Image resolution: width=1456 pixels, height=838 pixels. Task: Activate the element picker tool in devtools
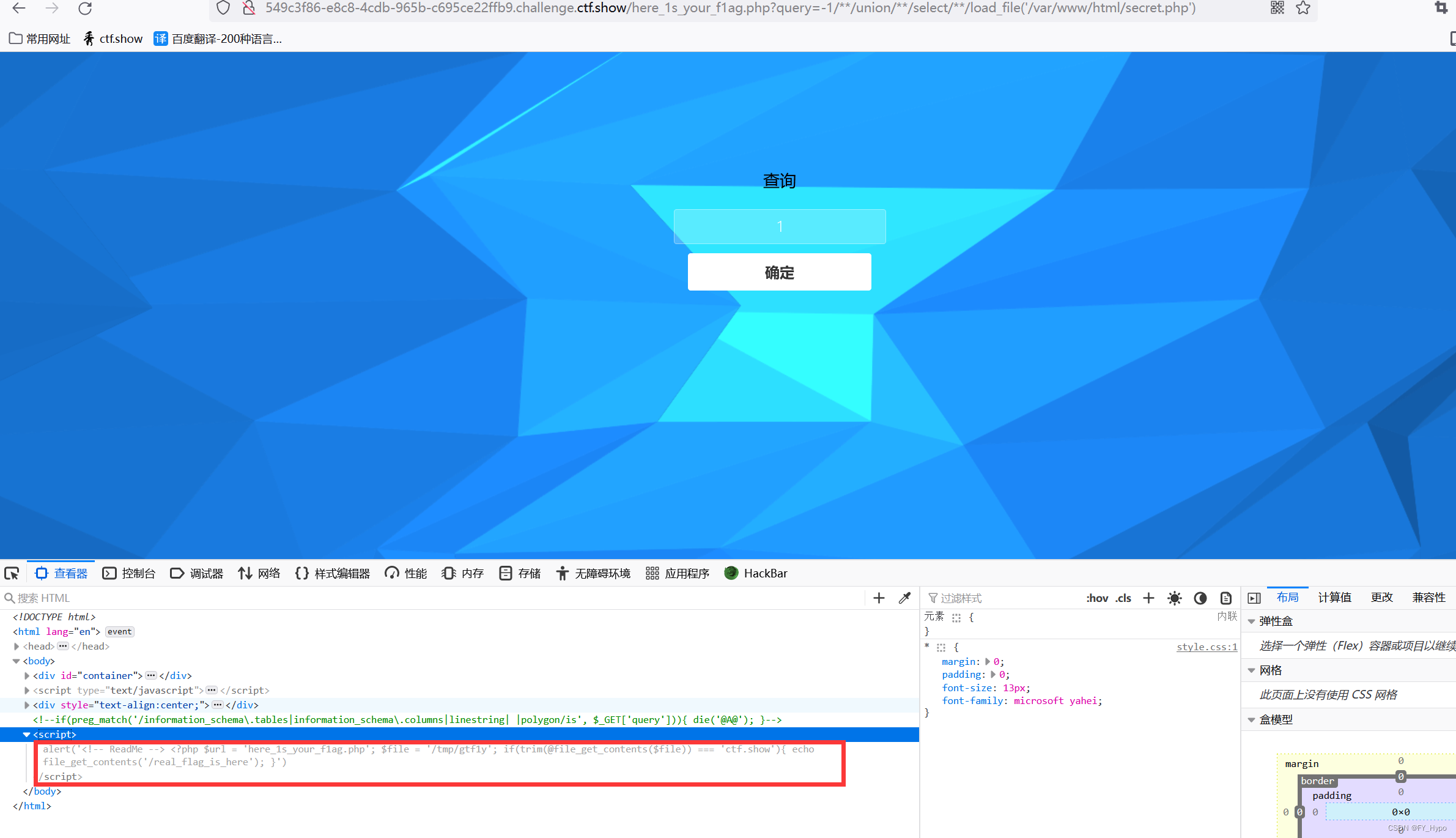pyautogui.click(x=12, y=573)
